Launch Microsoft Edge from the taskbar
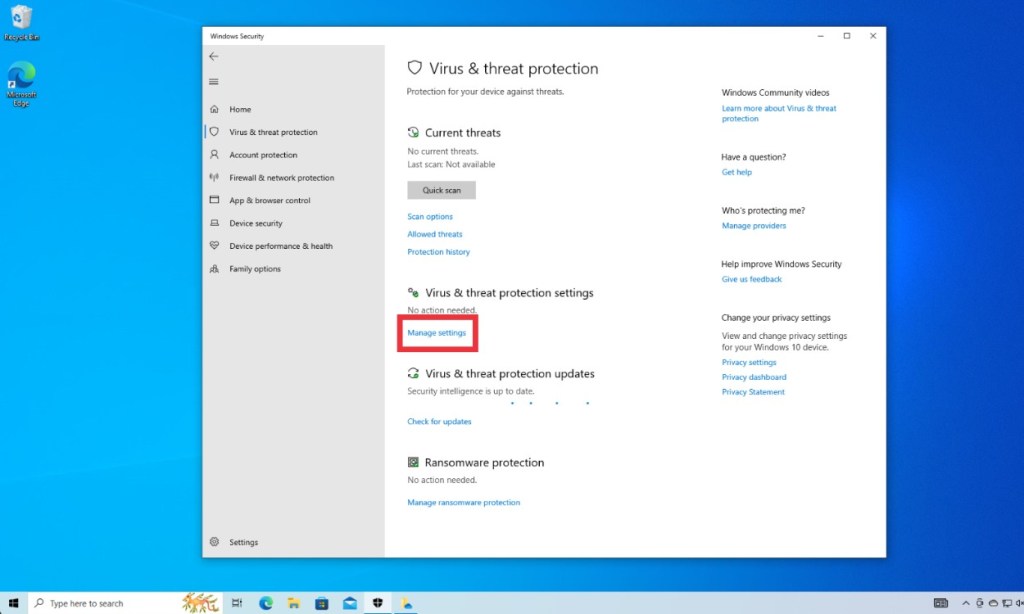This screenshot has width=1024, height=614. [266, 603]
